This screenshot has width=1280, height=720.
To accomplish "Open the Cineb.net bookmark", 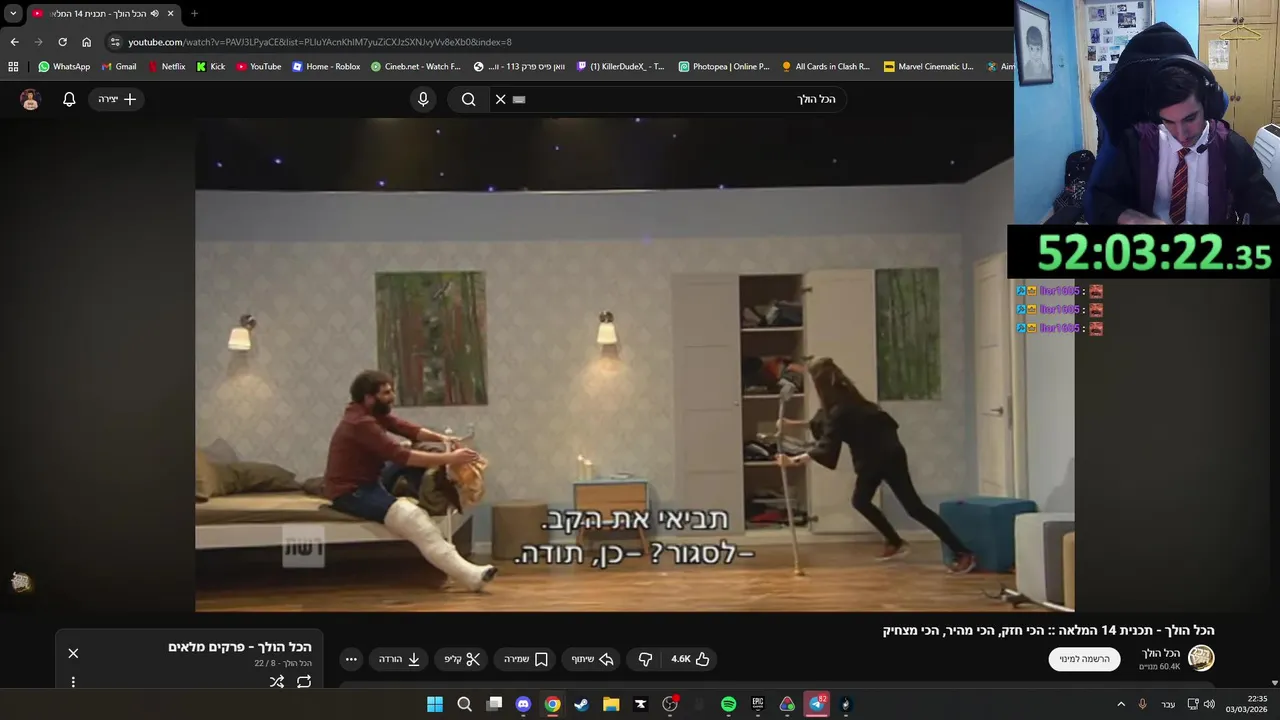I will [x=416, y=67].
